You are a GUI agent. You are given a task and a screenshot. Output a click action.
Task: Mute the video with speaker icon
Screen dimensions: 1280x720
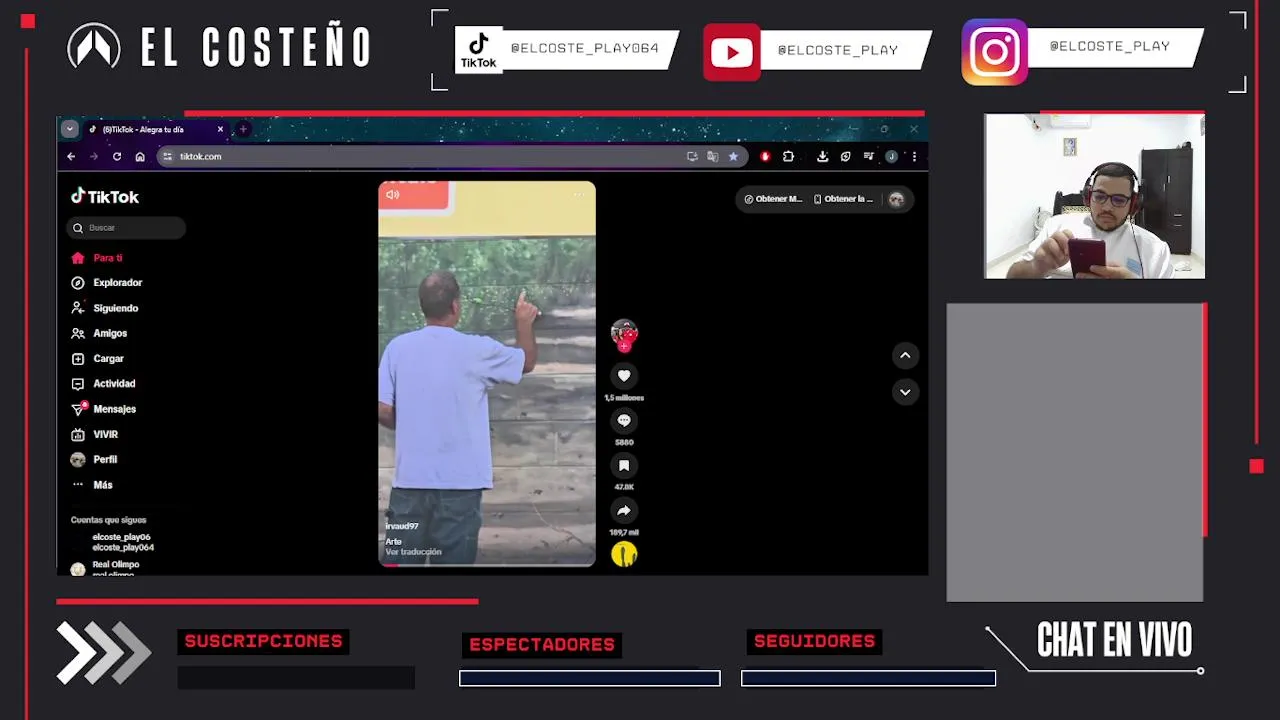pyautogui.click(x=392, y=195)
